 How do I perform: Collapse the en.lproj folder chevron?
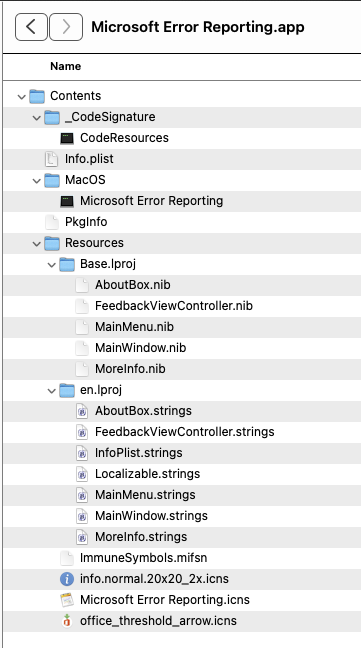51,391
